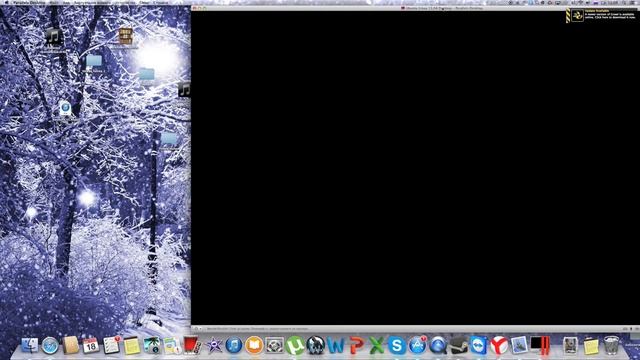Launch the Yandex browser icon
Screen dimensions: 640x360
pos(499,345)
